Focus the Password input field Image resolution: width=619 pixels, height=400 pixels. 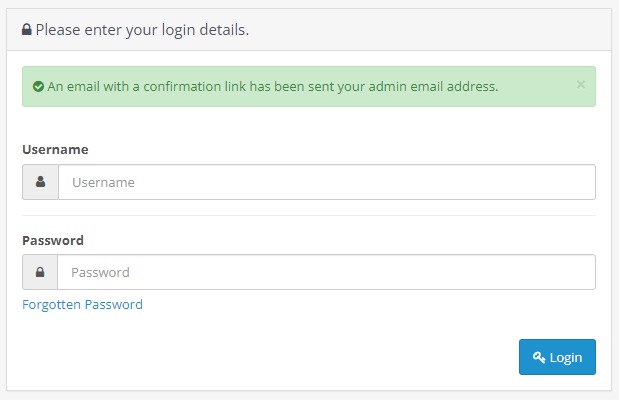pyautogui.click(x=326, y=272)
